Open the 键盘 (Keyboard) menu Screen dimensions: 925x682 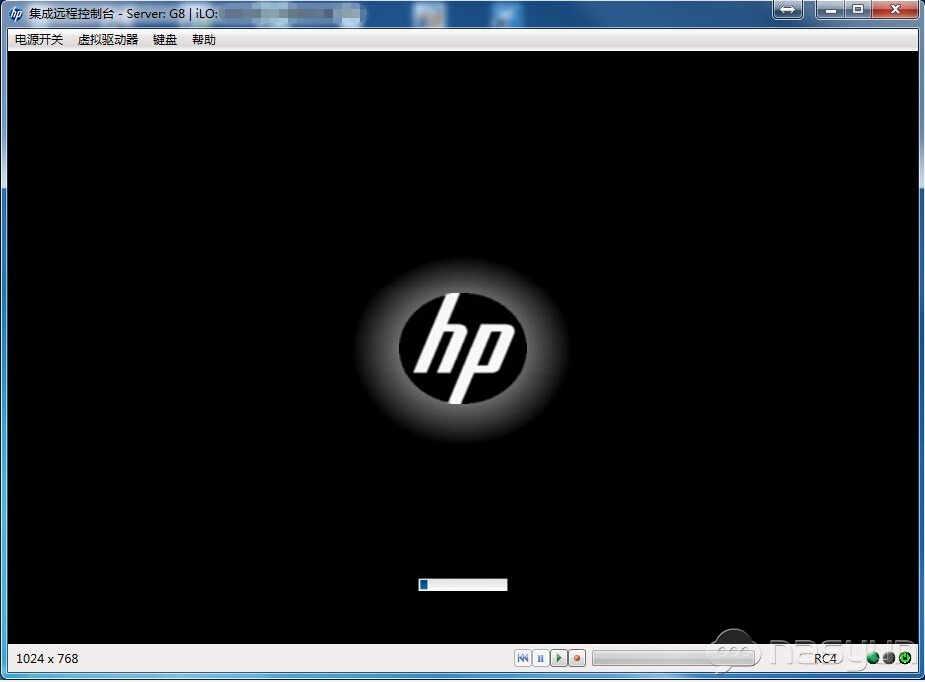[165, 40]
